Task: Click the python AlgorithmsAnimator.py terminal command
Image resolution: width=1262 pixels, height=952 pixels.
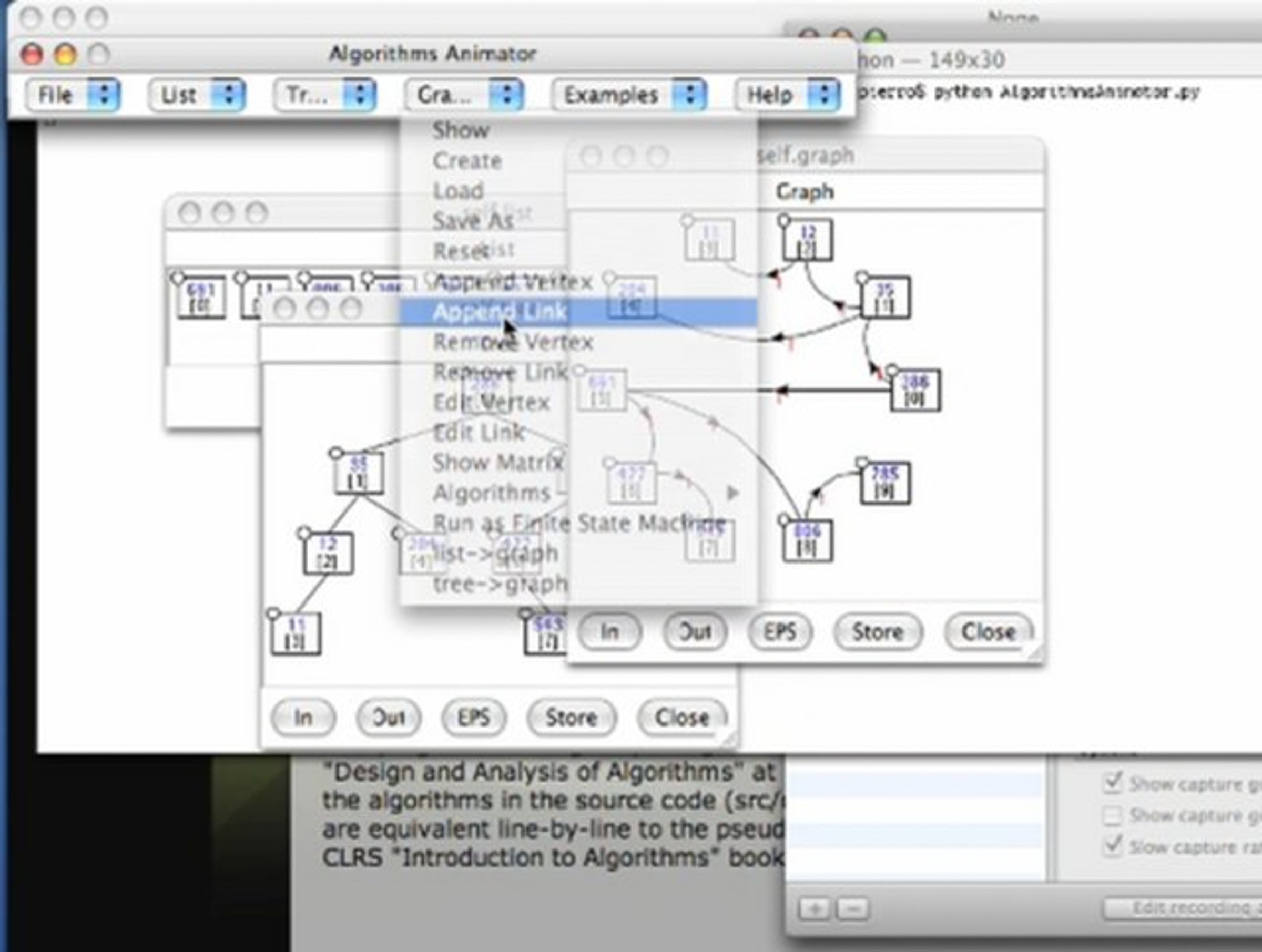Action: (1067, 92)
